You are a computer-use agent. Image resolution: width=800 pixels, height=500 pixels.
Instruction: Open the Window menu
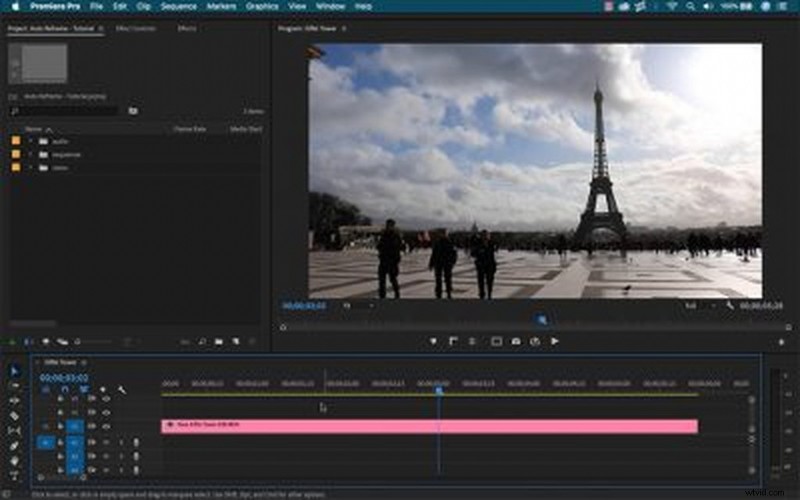pos(330,7)
